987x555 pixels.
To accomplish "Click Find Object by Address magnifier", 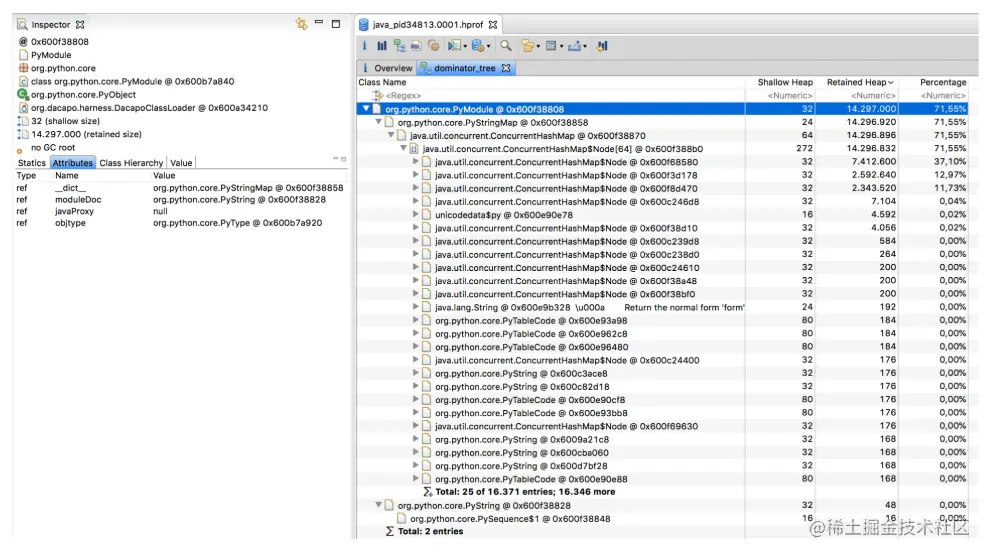I will [x=506, y=45].
